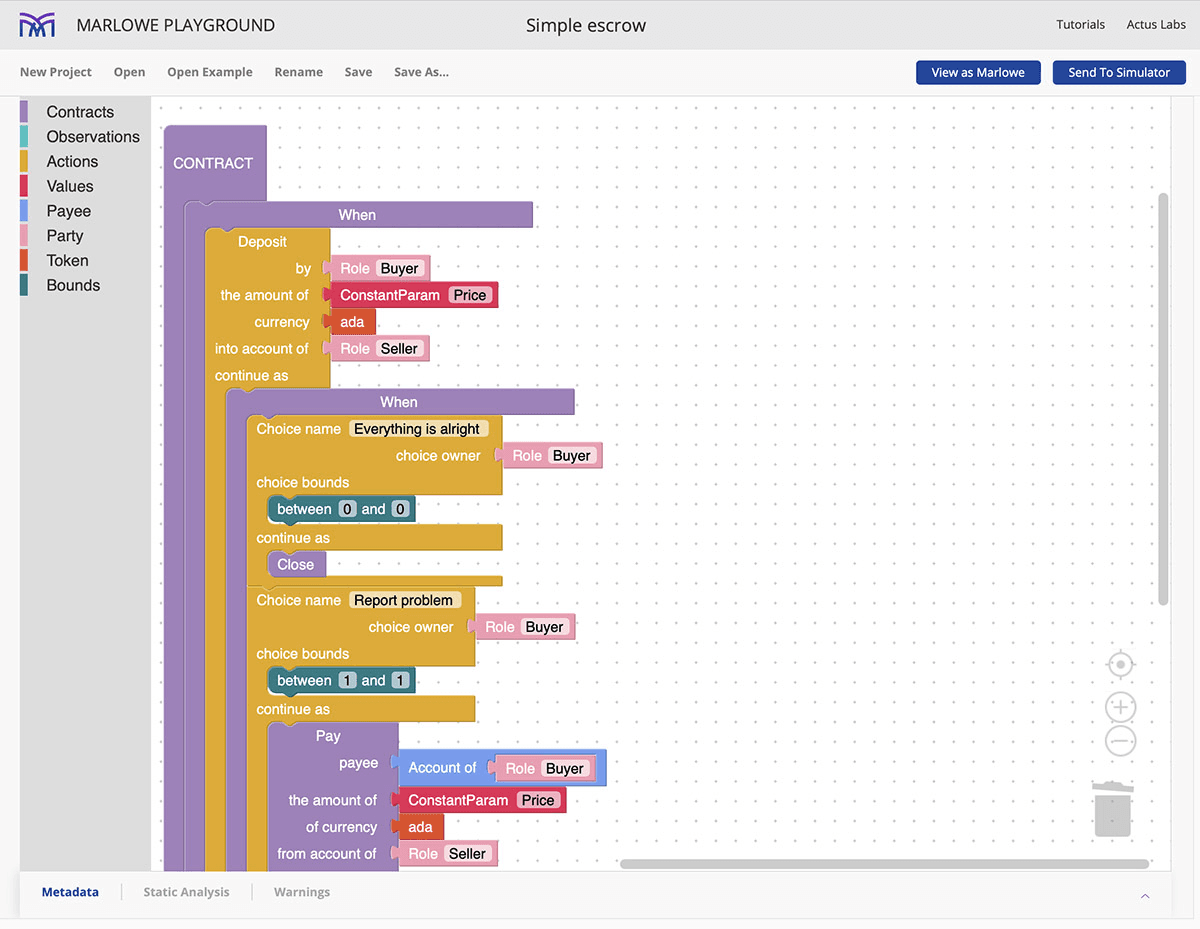Open the Warnings tab

point(301,892)
